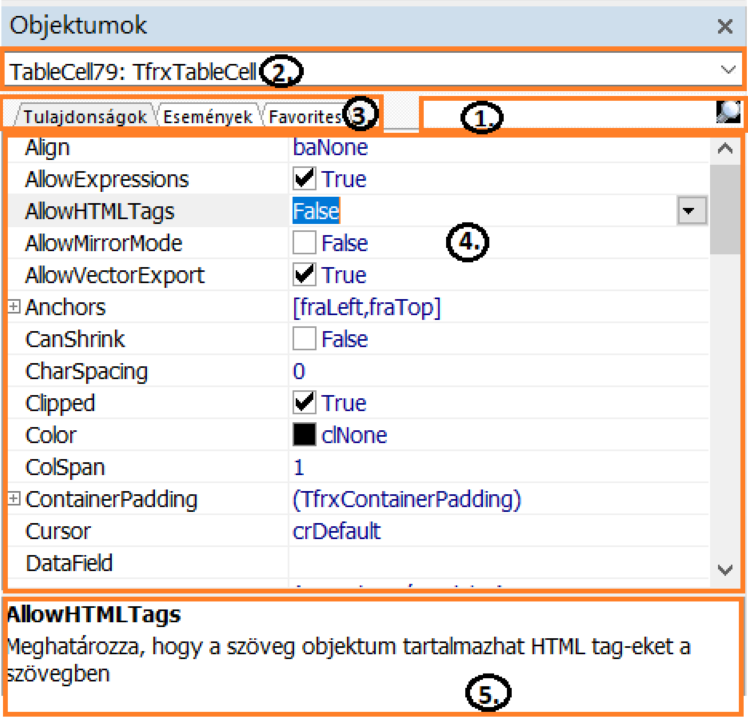Viewport: 748px width, 717px height.
Task: Click the (TfrxContainerPadding) value
Action: [x=406, y=499]
